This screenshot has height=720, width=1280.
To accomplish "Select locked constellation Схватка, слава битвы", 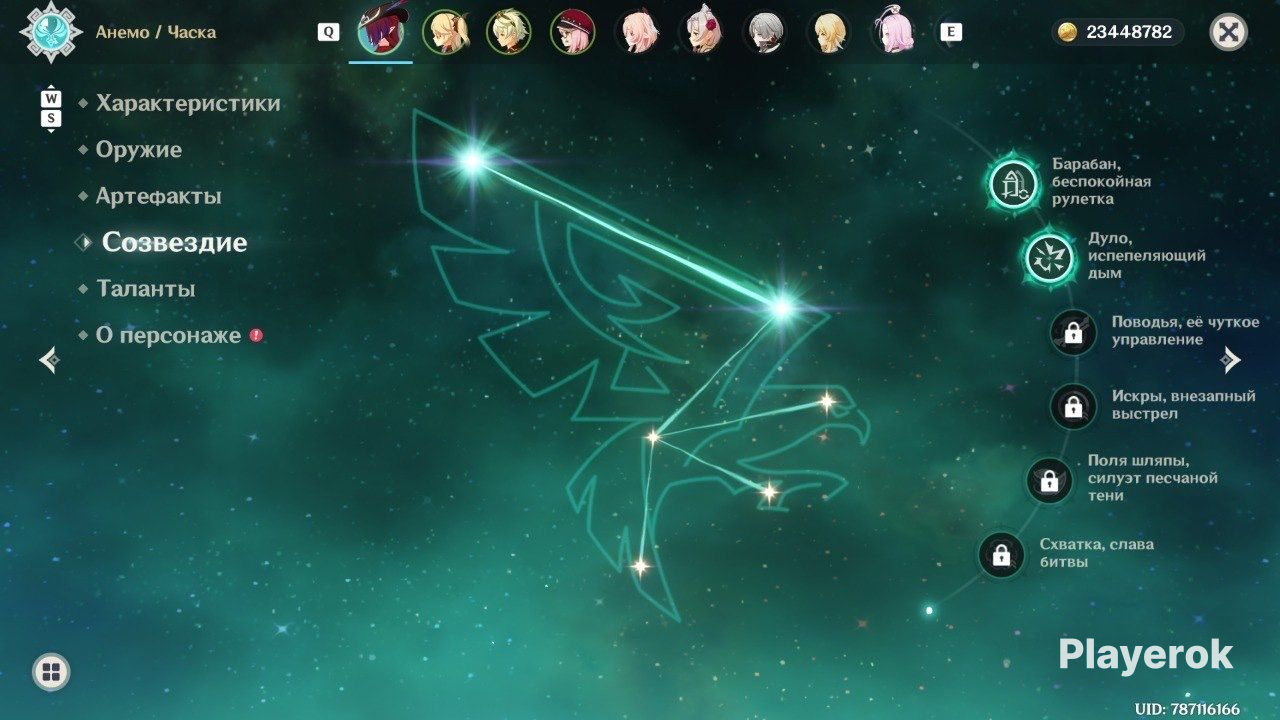I will click(1001, 555).
